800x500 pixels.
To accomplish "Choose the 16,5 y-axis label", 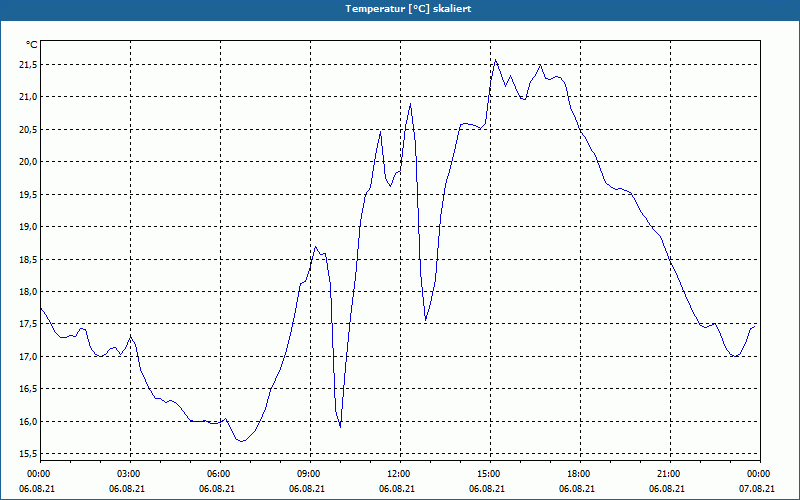I will pos(29,389).
